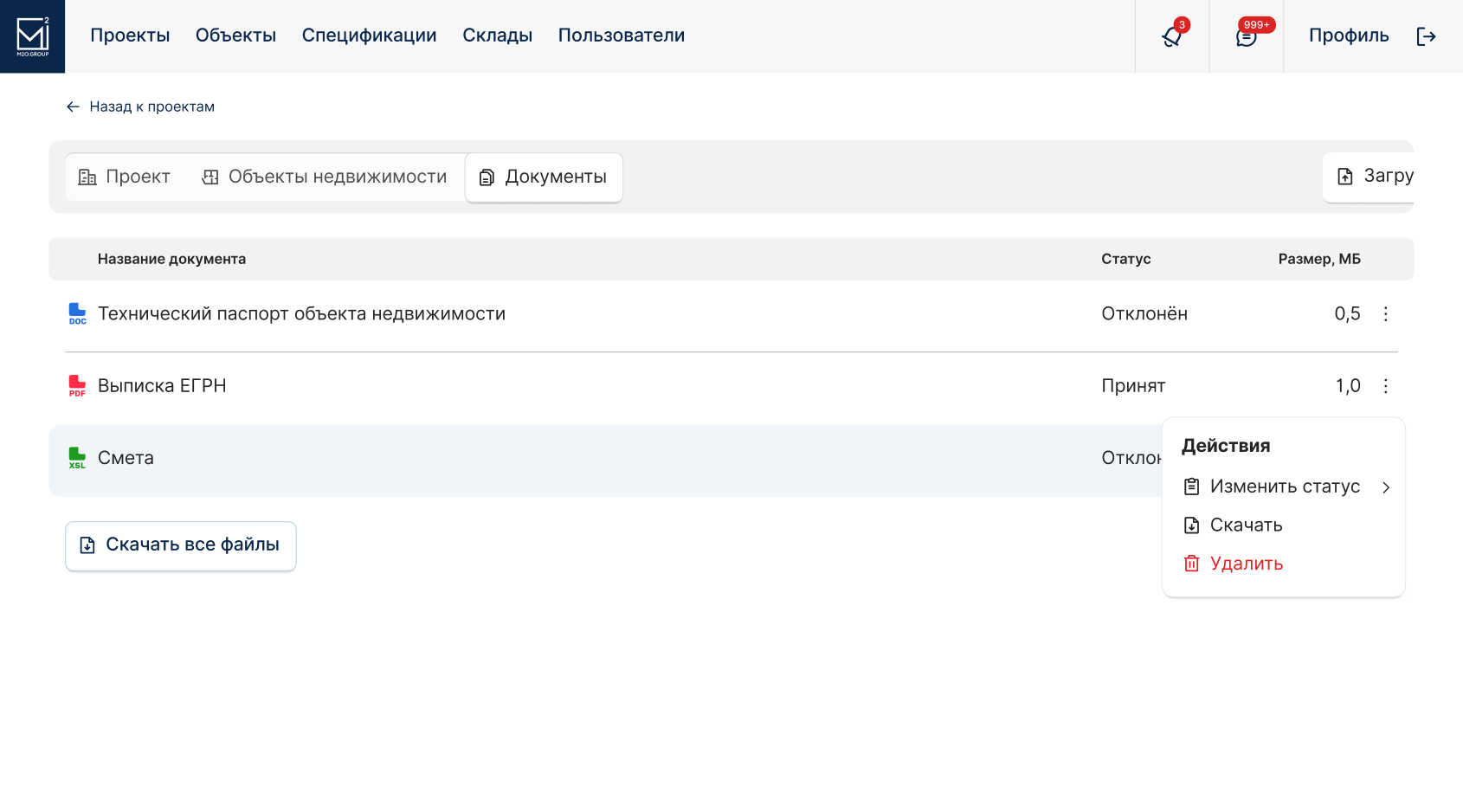
Task: Expand Изменить статус submenu chevron
Action: 1386,487
